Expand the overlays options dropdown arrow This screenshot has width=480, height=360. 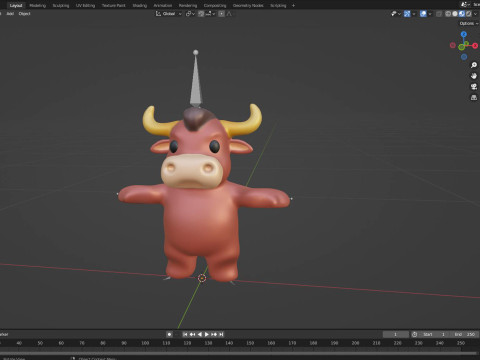click(x=430, y=14)
